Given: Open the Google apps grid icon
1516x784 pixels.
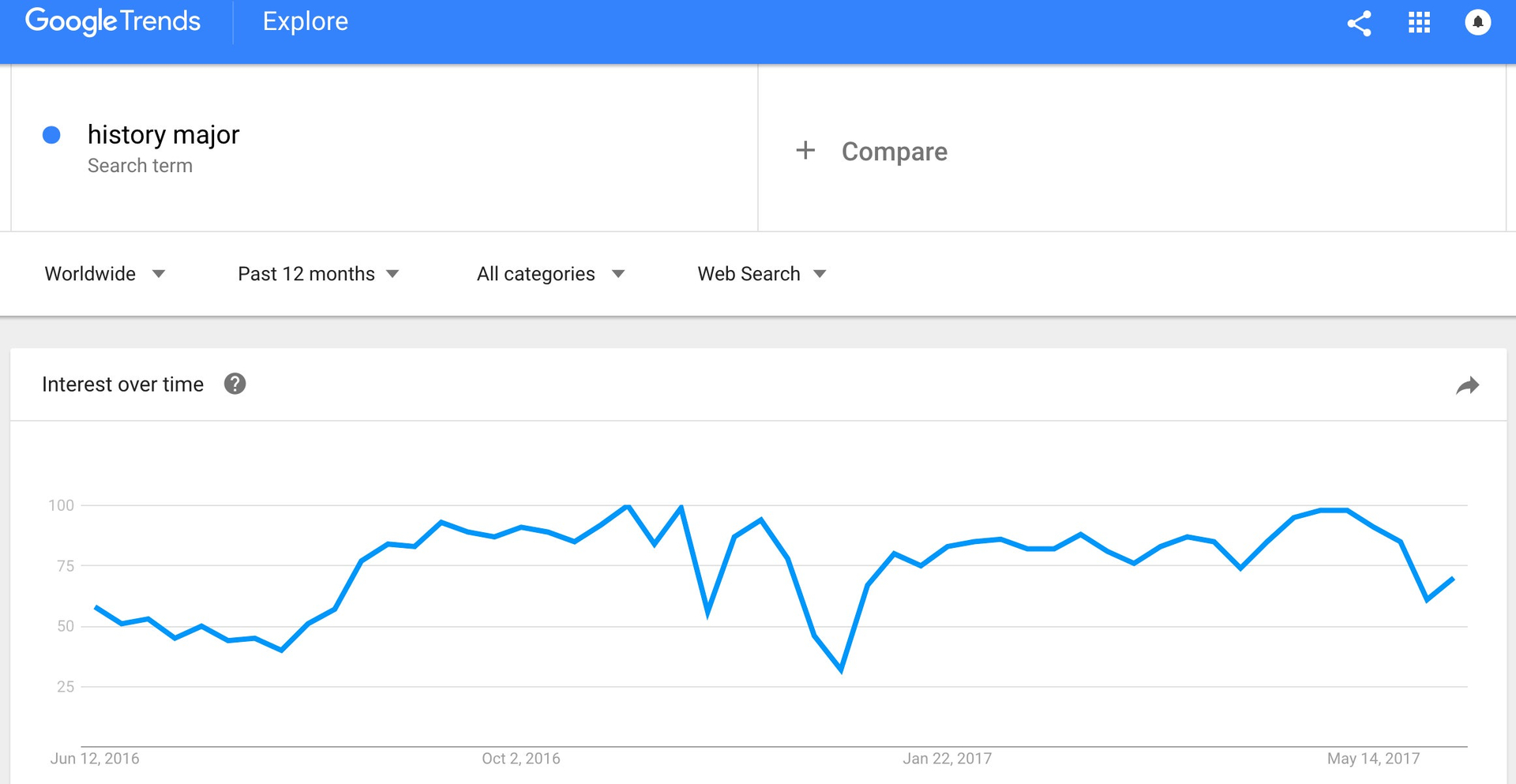Looking at the screenshot, I should point(1419,23).
